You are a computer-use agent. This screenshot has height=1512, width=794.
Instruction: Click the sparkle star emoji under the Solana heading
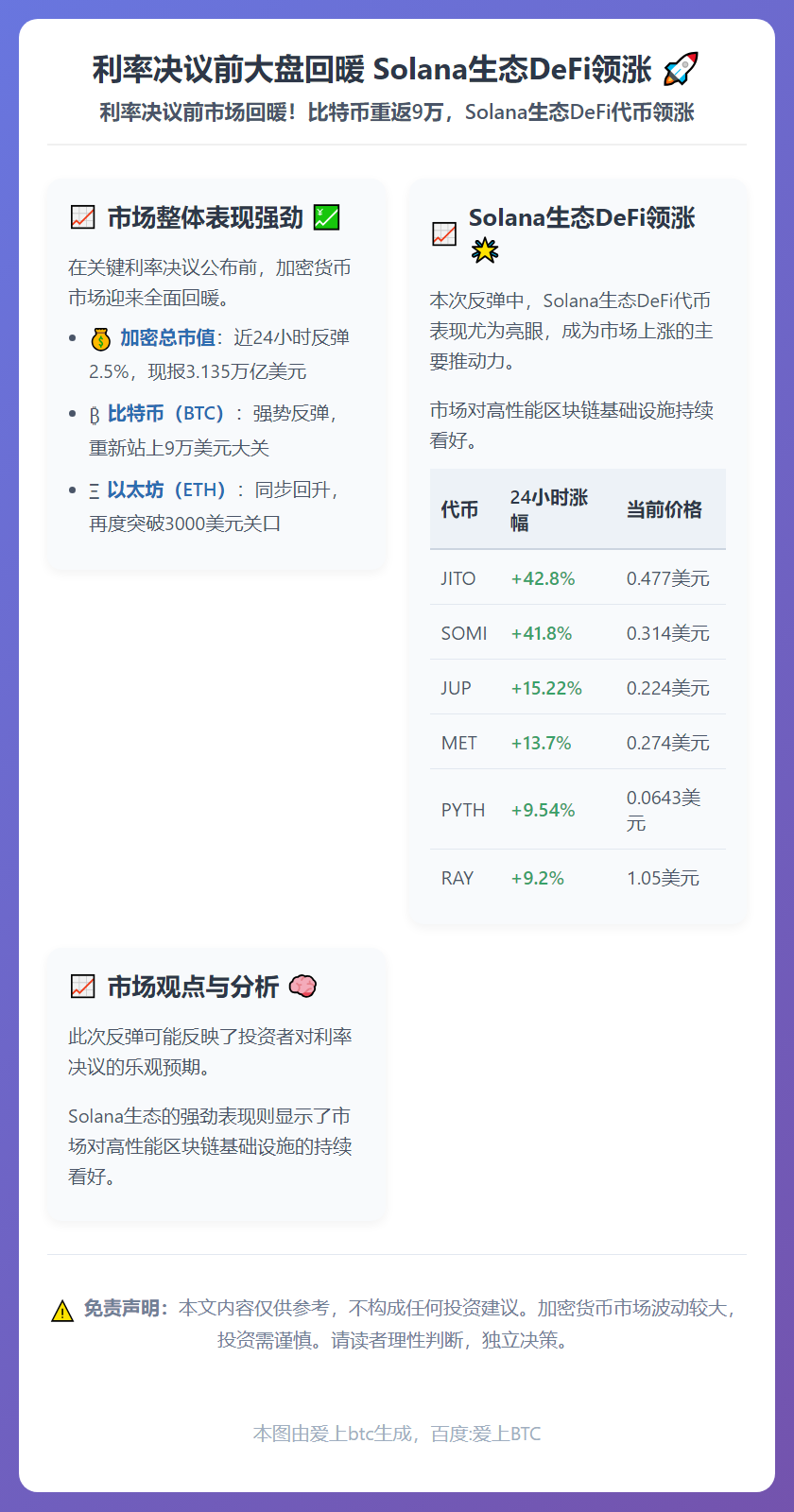tap(485, 250)
